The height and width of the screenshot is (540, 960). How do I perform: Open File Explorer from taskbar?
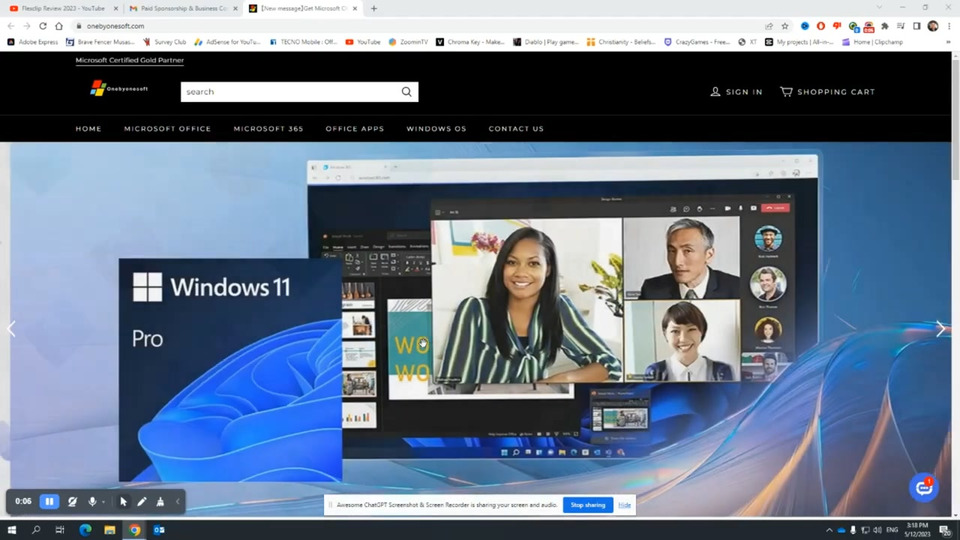pos(110,530)
